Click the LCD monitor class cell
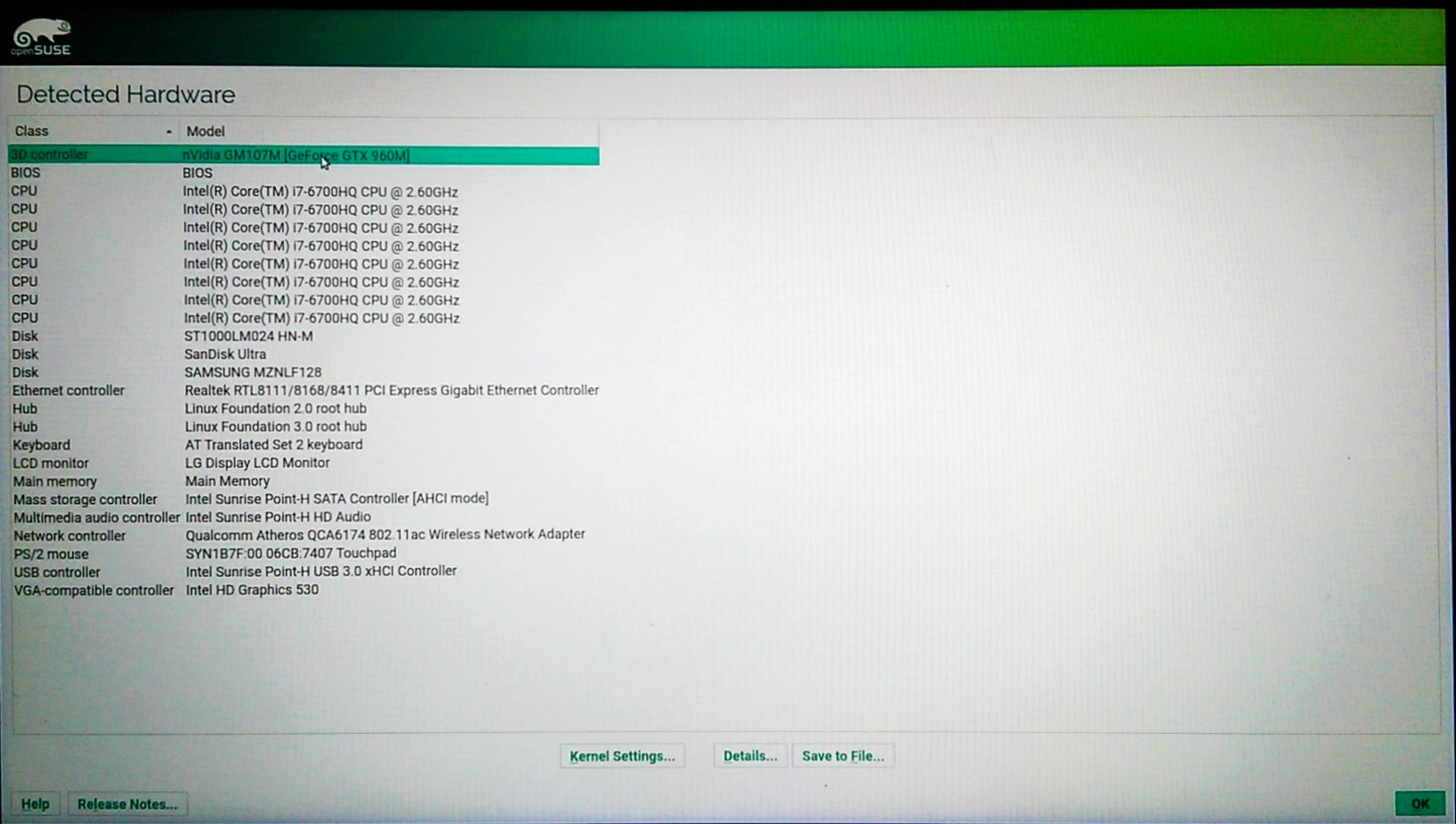Screen dimensions: 1456x824 (51, 463)
